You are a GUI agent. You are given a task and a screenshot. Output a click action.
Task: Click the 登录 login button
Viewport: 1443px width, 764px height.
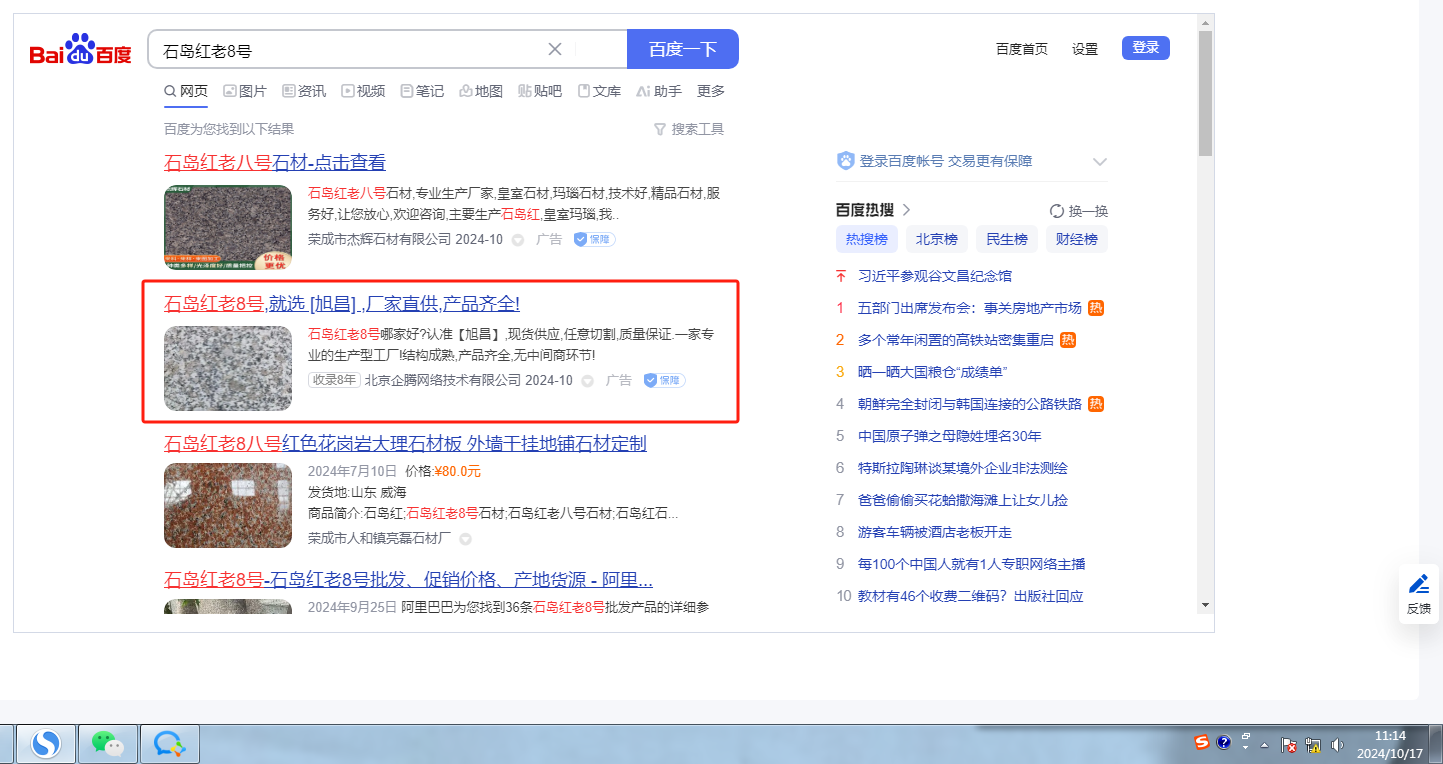(1145, 48)
